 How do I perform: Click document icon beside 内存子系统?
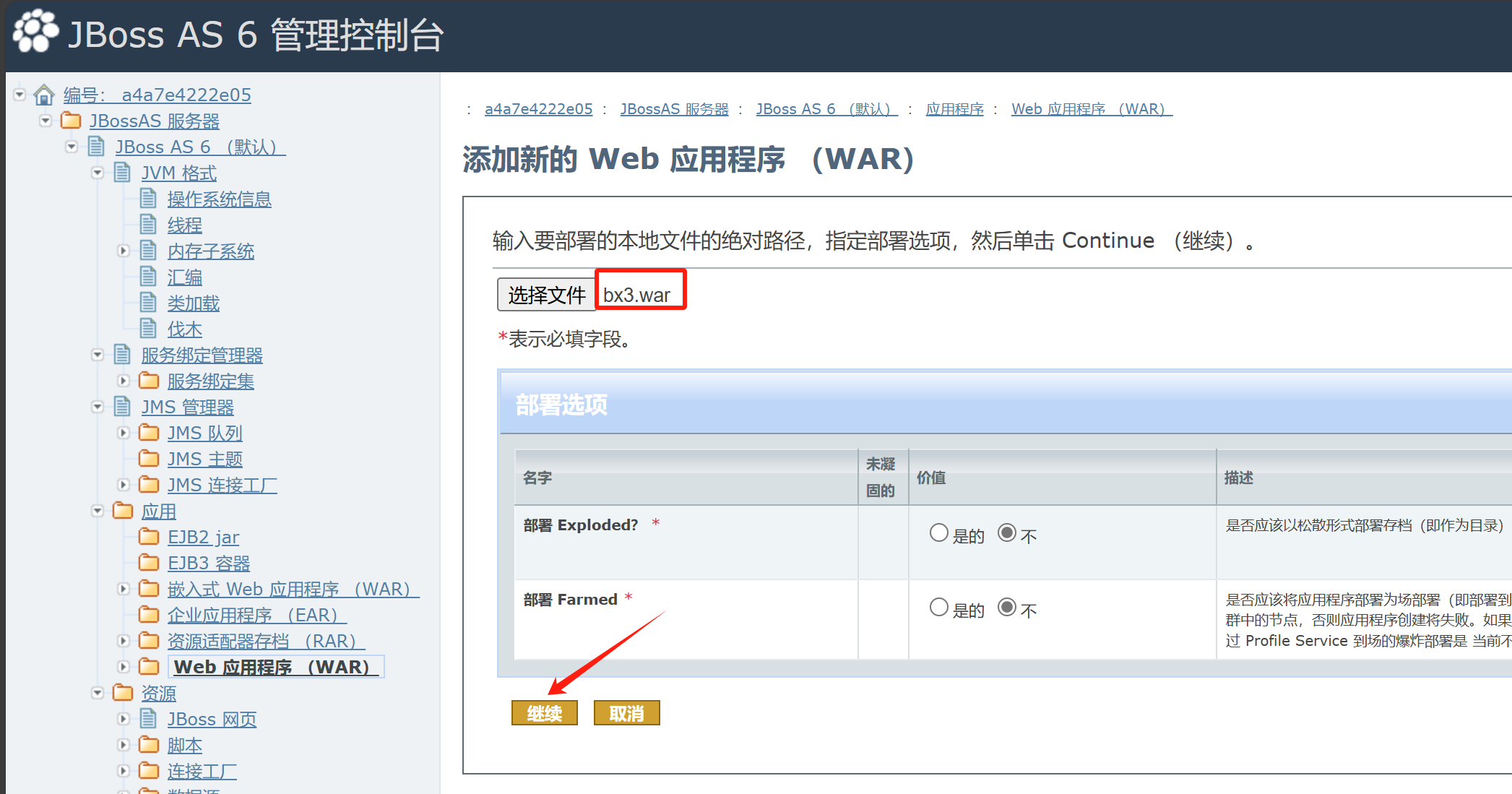148,250
